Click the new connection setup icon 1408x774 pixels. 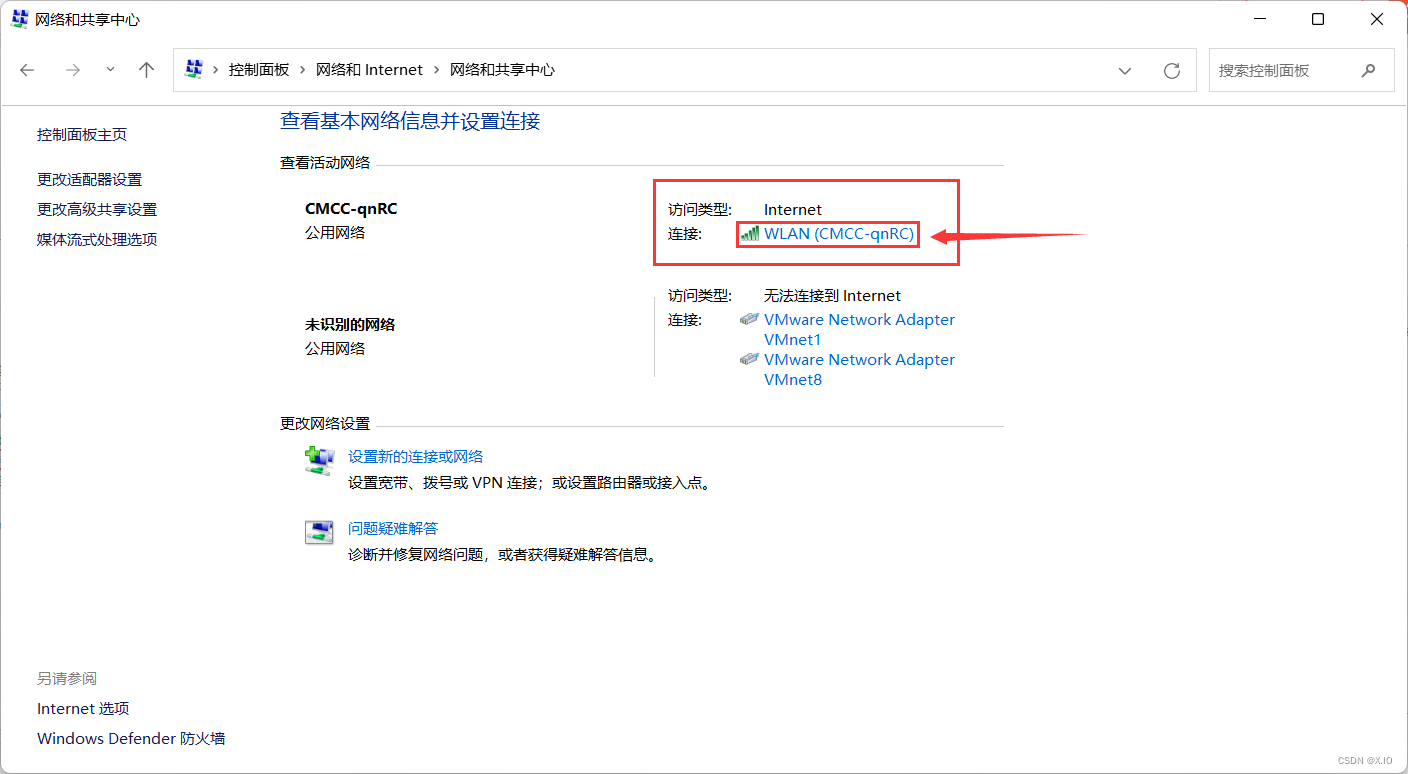pos(319,460)
